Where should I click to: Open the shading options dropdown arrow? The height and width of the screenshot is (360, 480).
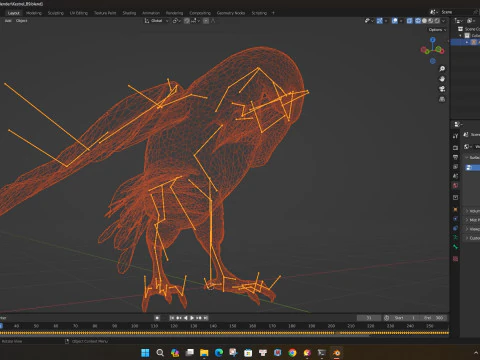tap(444, 21)
